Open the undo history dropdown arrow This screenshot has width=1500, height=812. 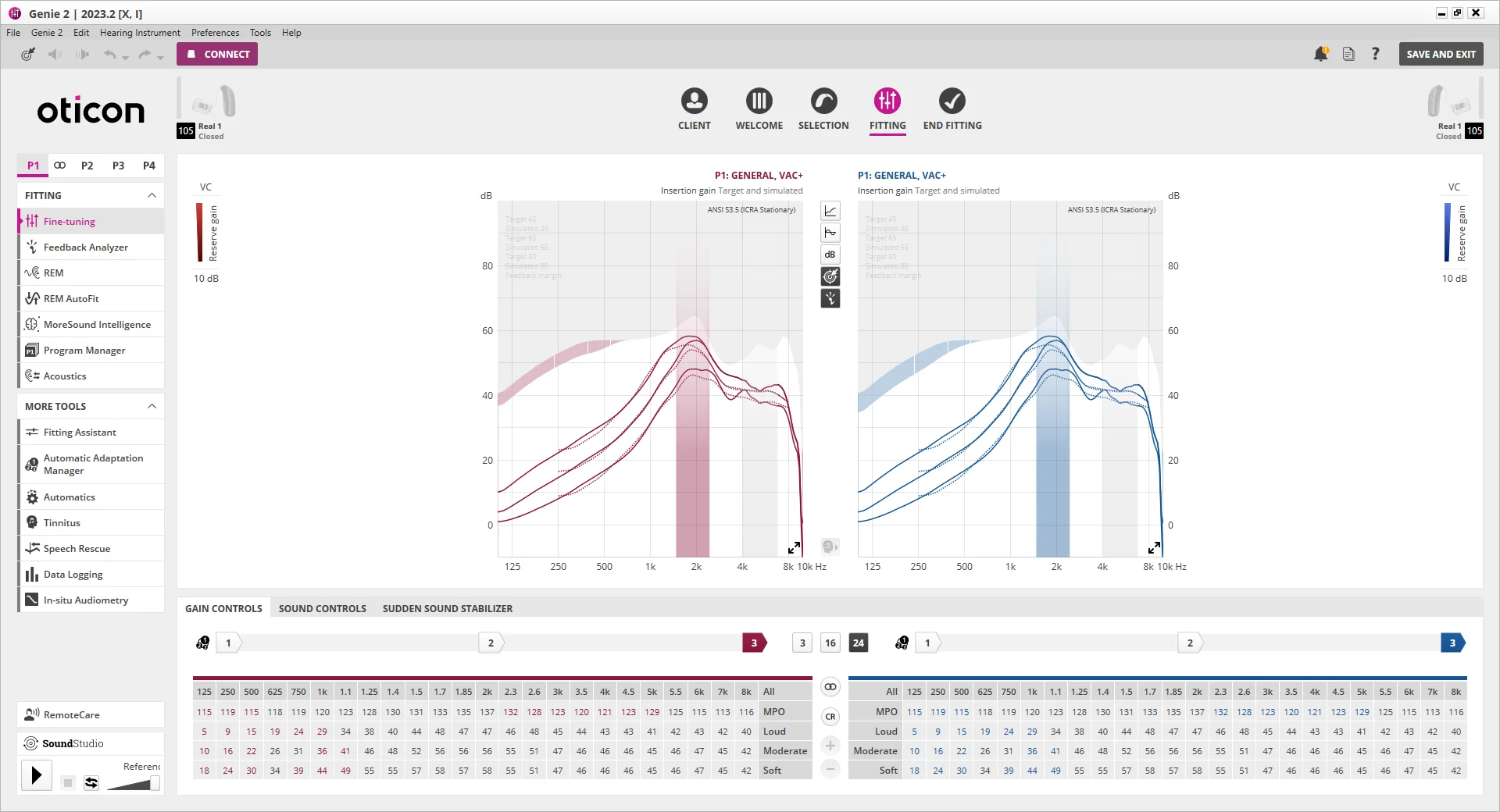(125, 58)
